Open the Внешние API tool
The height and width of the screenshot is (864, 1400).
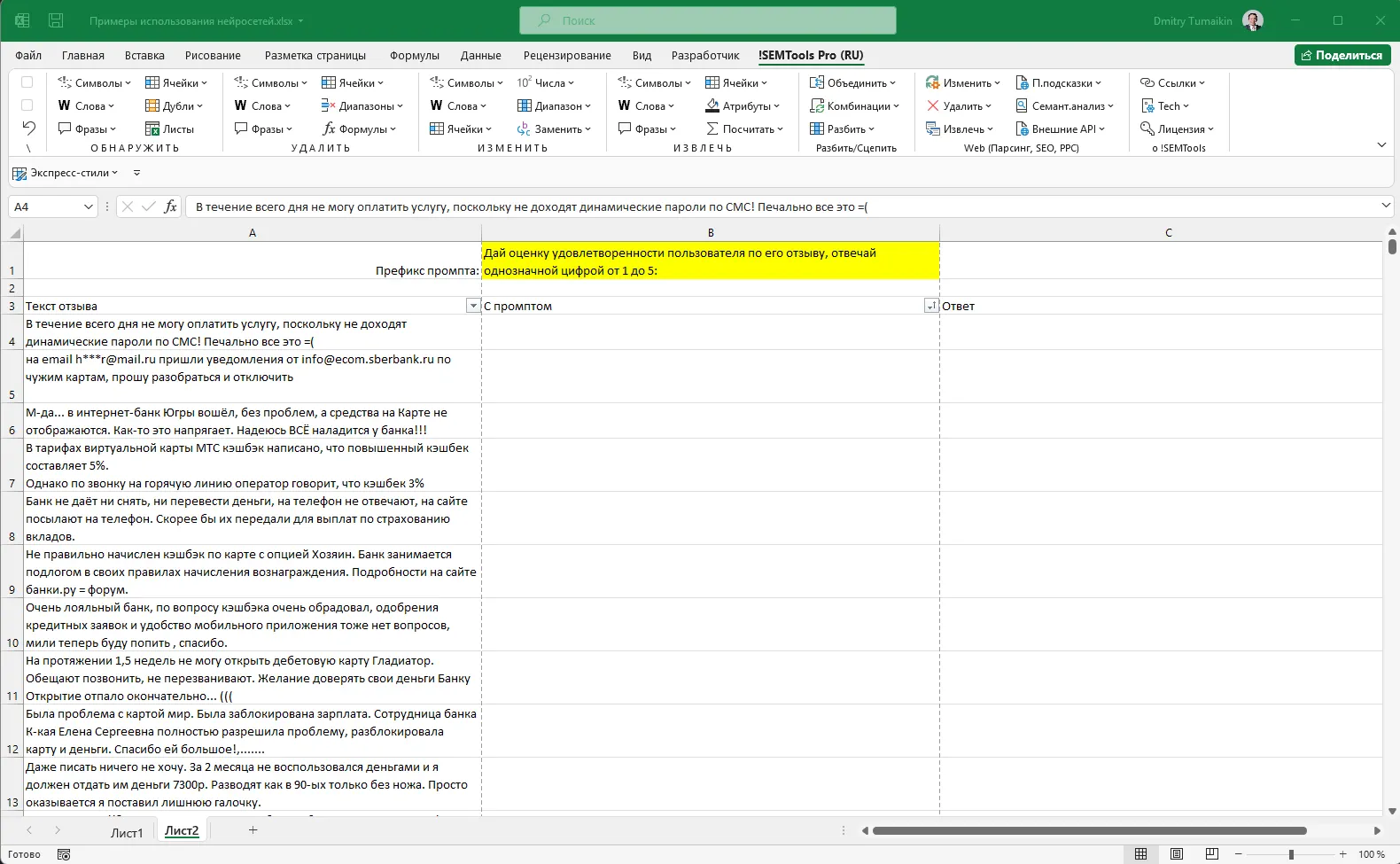1060,128
